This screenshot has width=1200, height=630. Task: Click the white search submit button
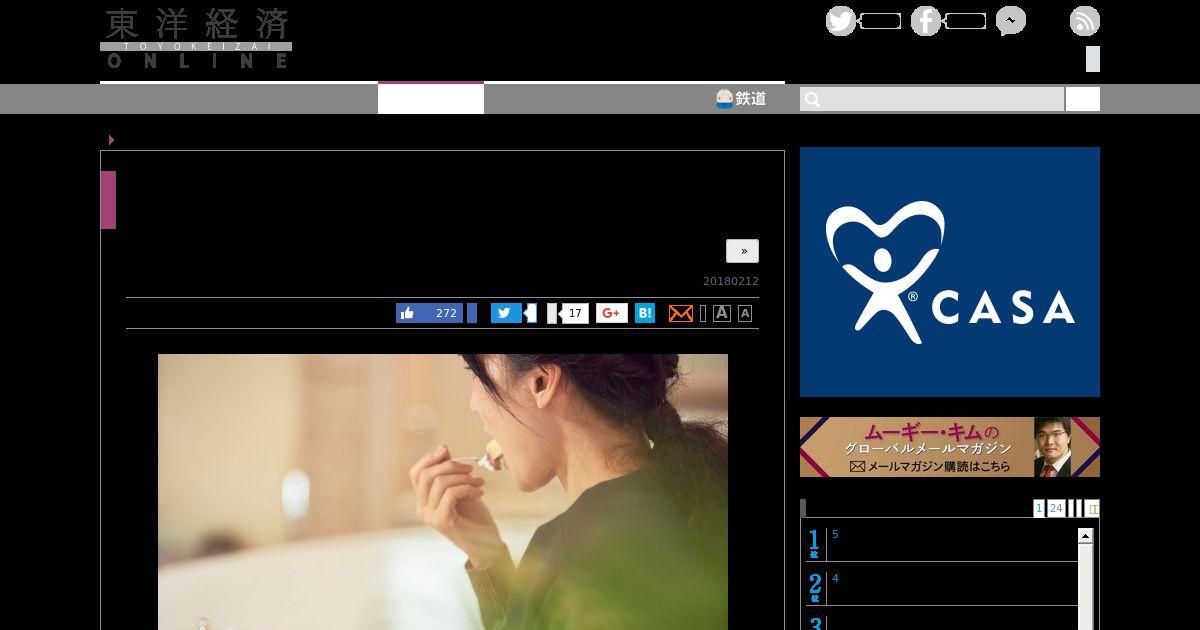pyautogui.click(x=1083, y=99)
